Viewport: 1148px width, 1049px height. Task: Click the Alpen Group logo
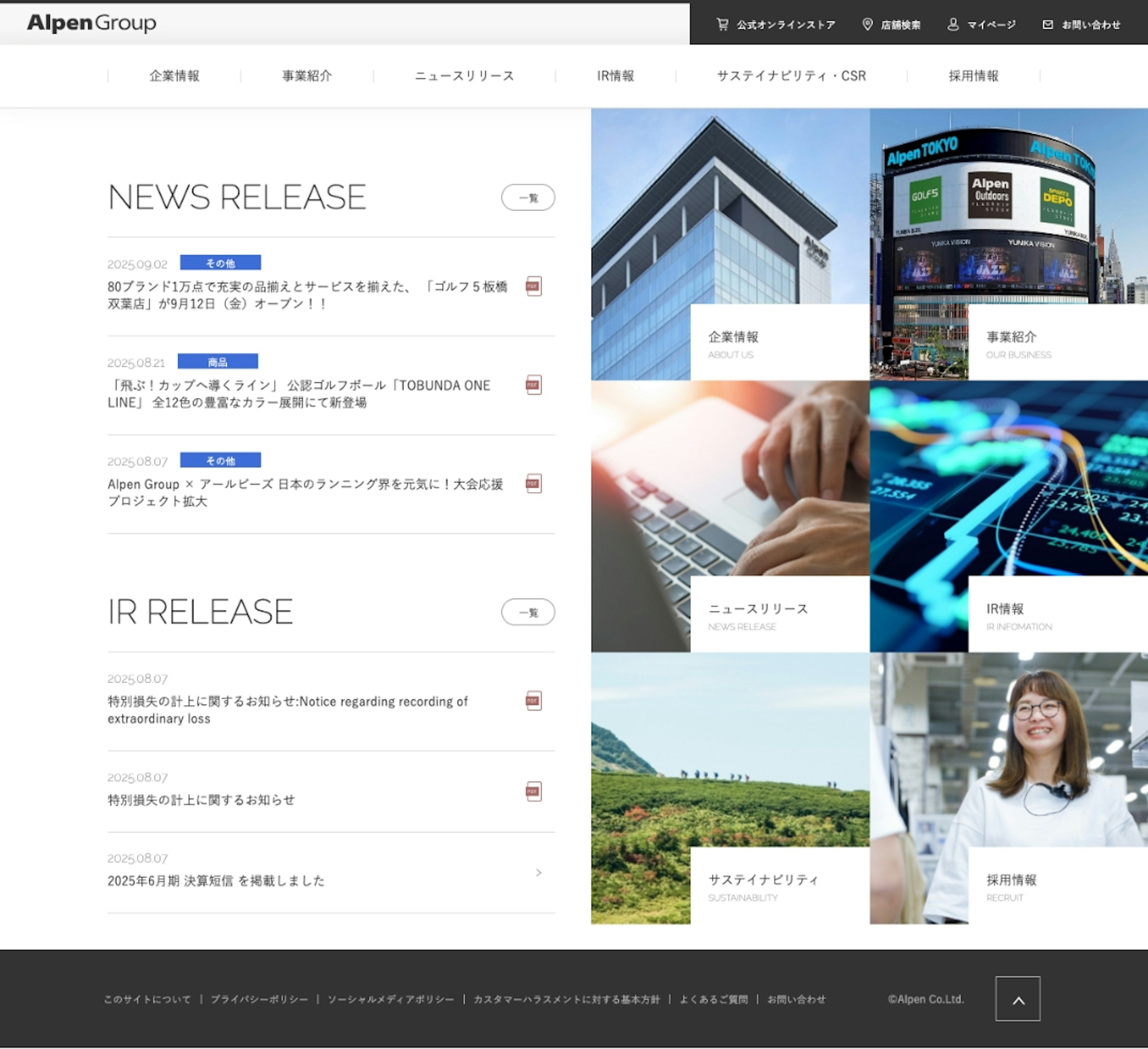click(x=92, y=23)
